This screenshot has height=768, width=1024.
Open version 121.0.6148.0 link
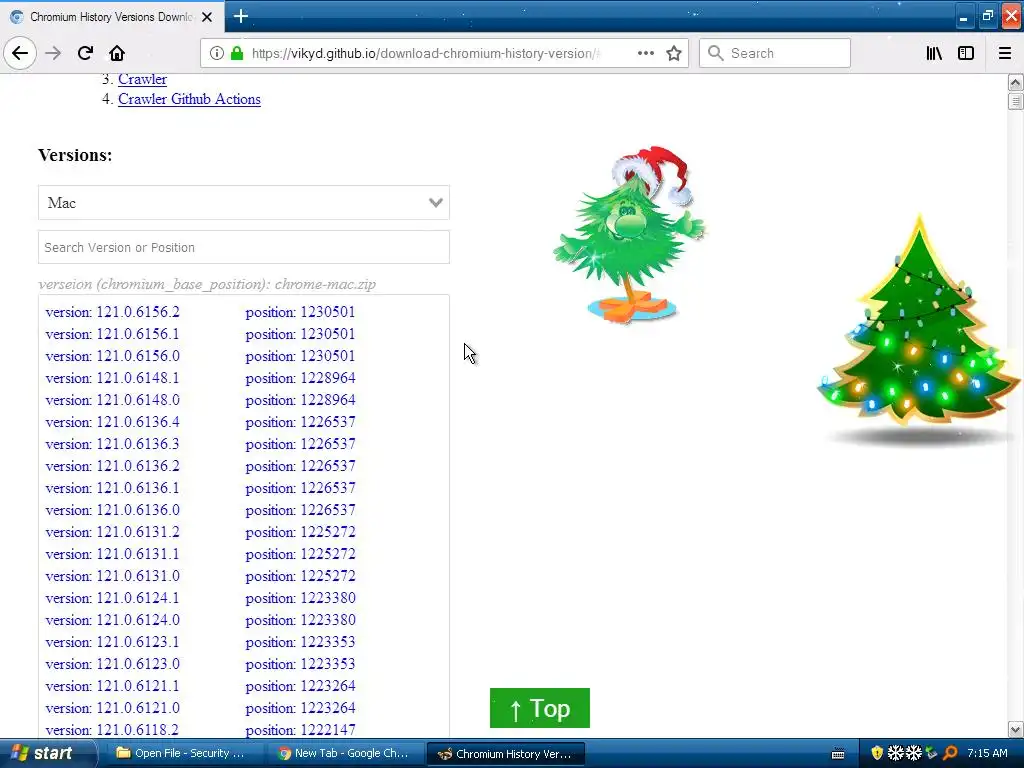[x=112, y=400]
